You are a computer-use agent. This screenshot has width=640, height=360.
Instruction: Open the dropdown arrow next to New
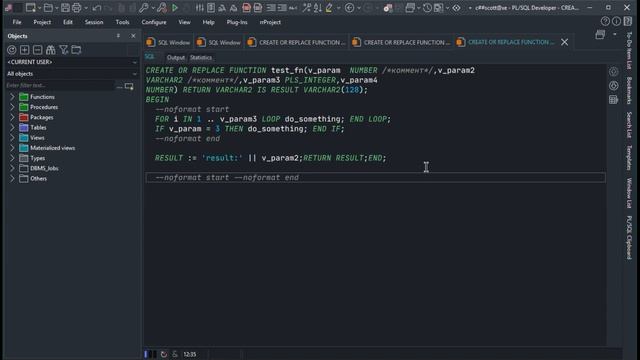point(39,8)
